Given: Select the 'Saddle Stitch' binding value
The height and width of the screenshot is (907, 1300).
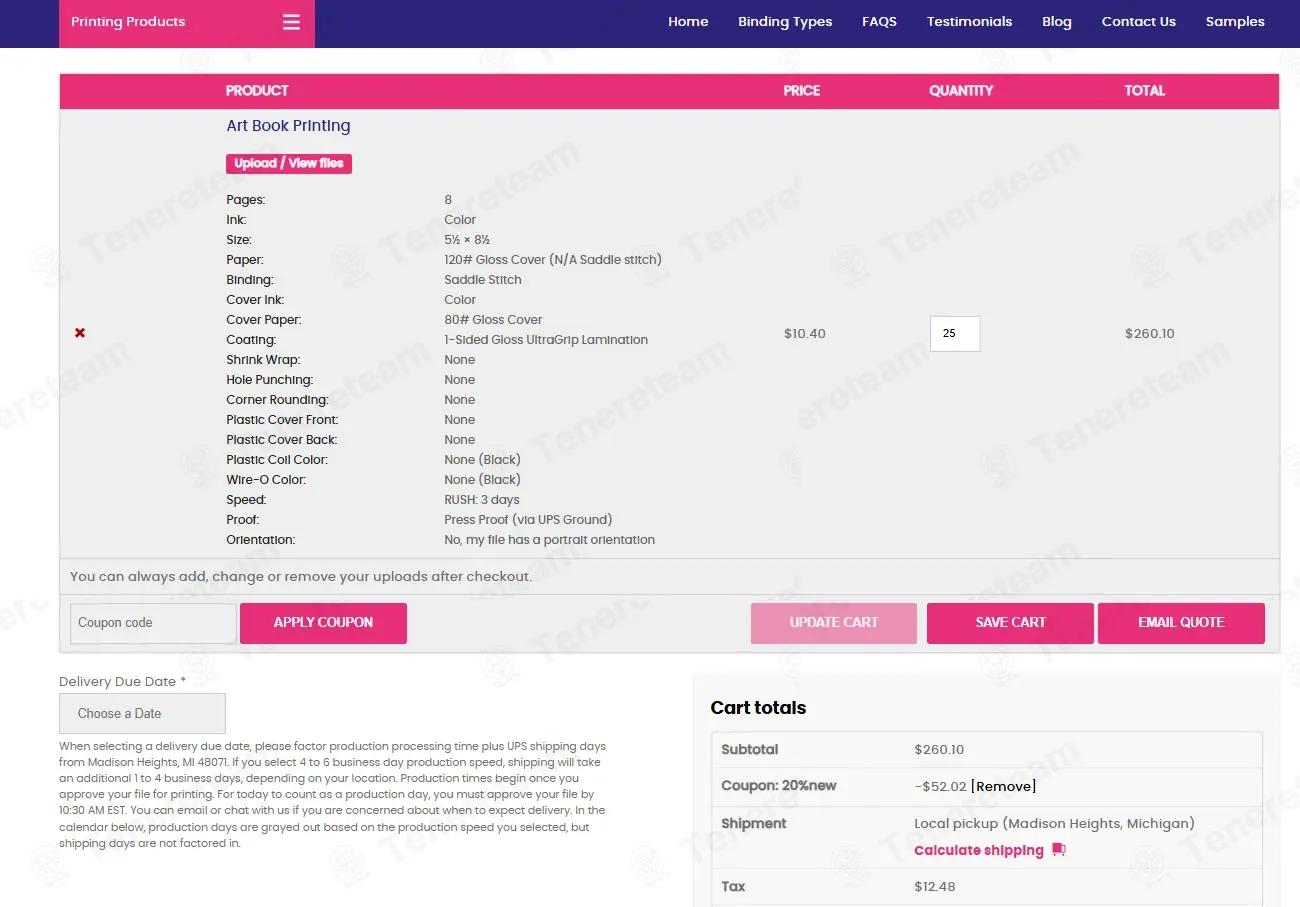Looking at the screenshot, I should click(x=483, y=280).
